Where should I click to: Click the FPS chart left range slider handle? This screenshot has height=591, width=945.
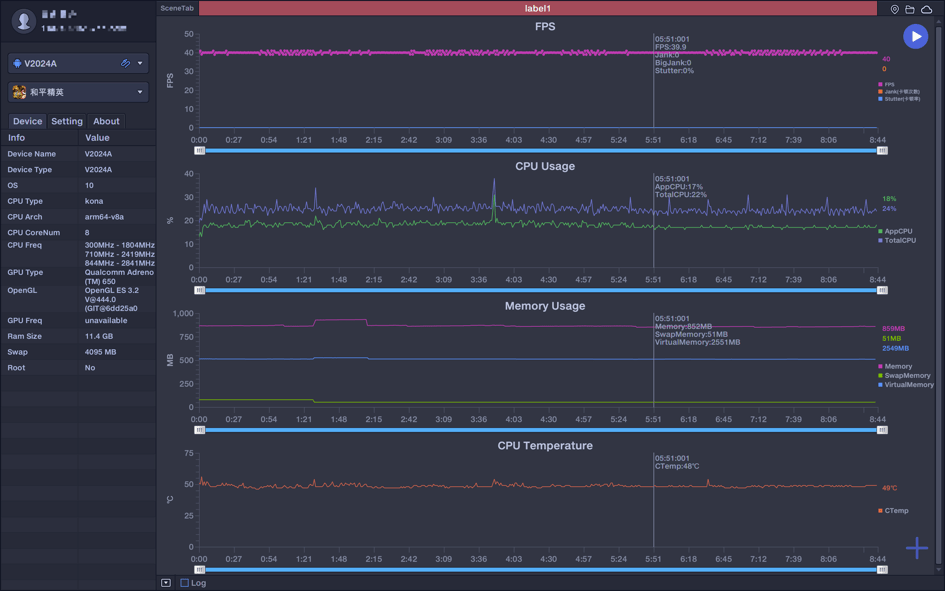pyautogui.click(x=200, y=151)
